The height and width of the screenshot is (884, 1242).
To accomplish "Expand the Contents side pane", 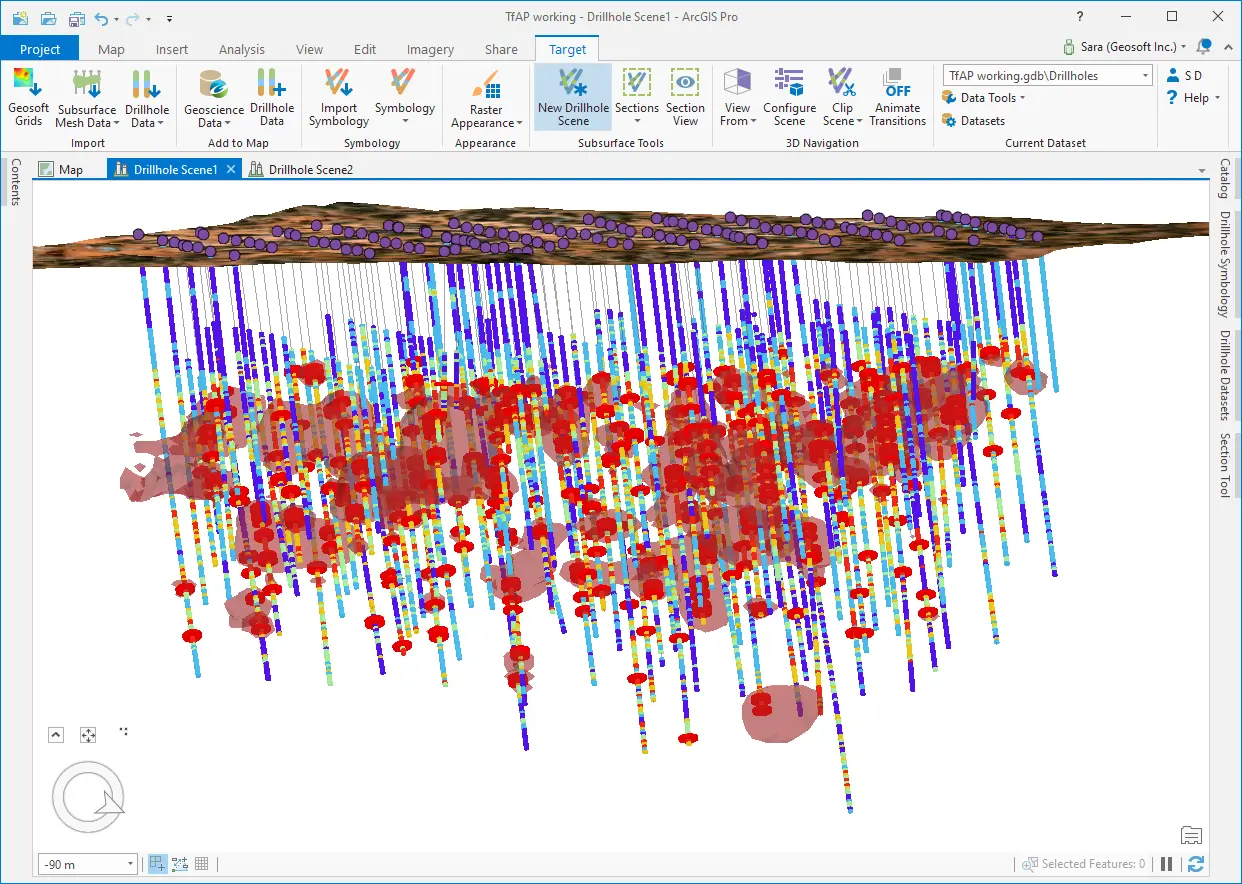I will 14,182.
